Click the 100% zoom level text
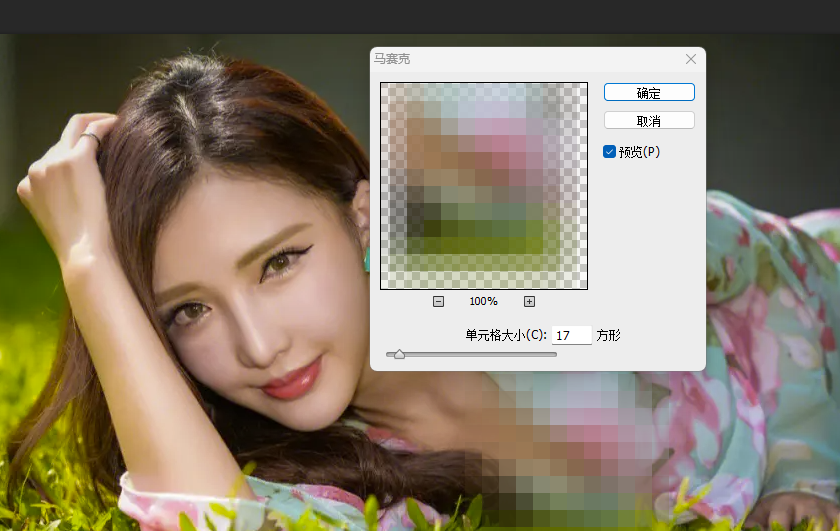The width and height of the screenshot is (840, 531). pos(483,302)
